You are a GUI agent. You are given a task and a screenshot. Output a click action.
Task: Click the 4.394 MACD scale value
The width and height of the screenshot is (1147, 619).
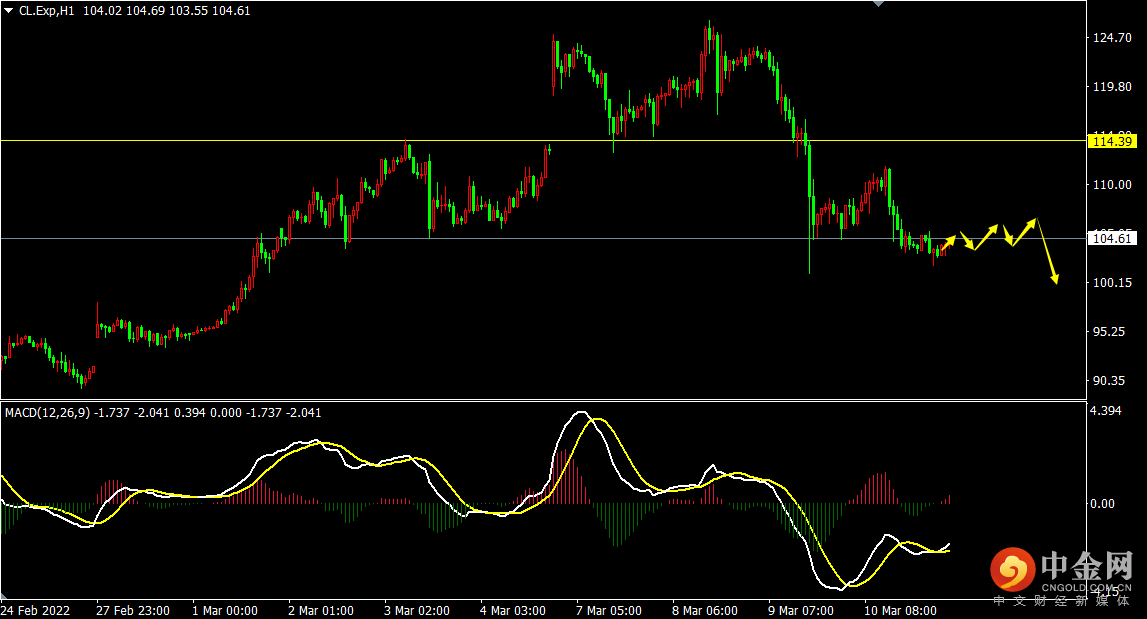point(1105,410)
